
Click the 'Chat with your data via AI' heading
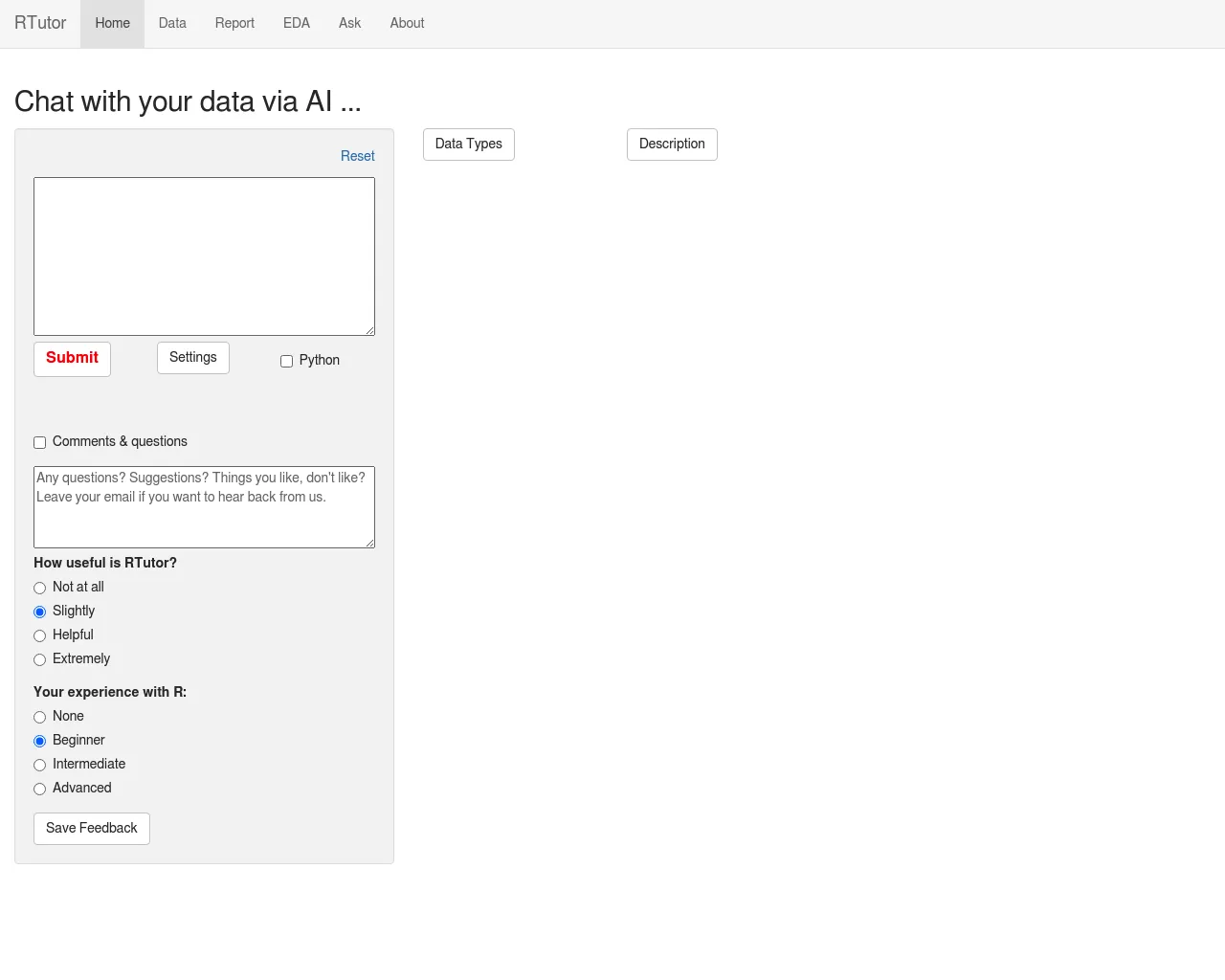coord(188,101)
